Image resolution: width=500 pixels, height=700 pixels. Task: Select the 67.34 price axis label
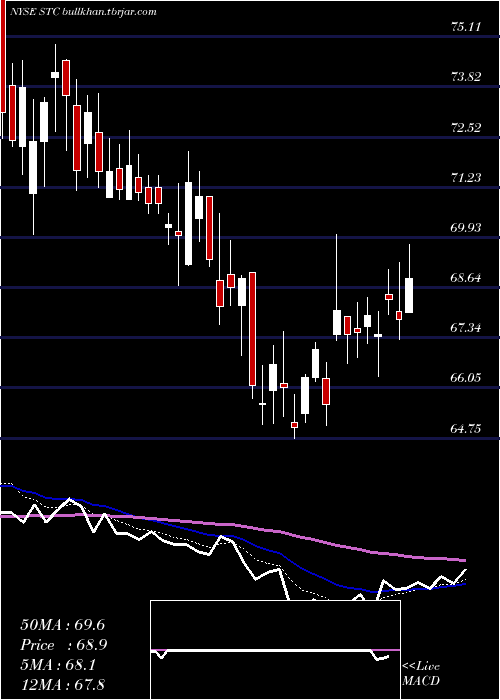pyautogui.click(x=466, y=328)
